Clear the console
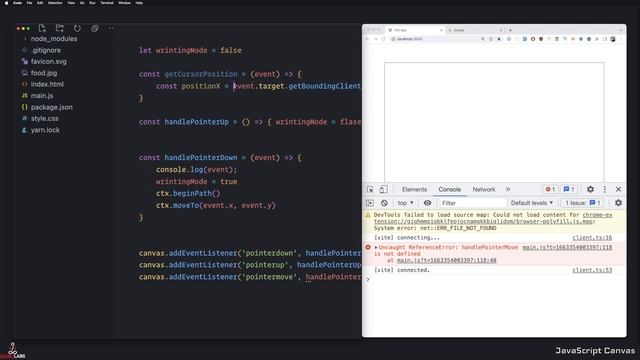The height and width of the screenshot is (360, 640). (384, 203)
